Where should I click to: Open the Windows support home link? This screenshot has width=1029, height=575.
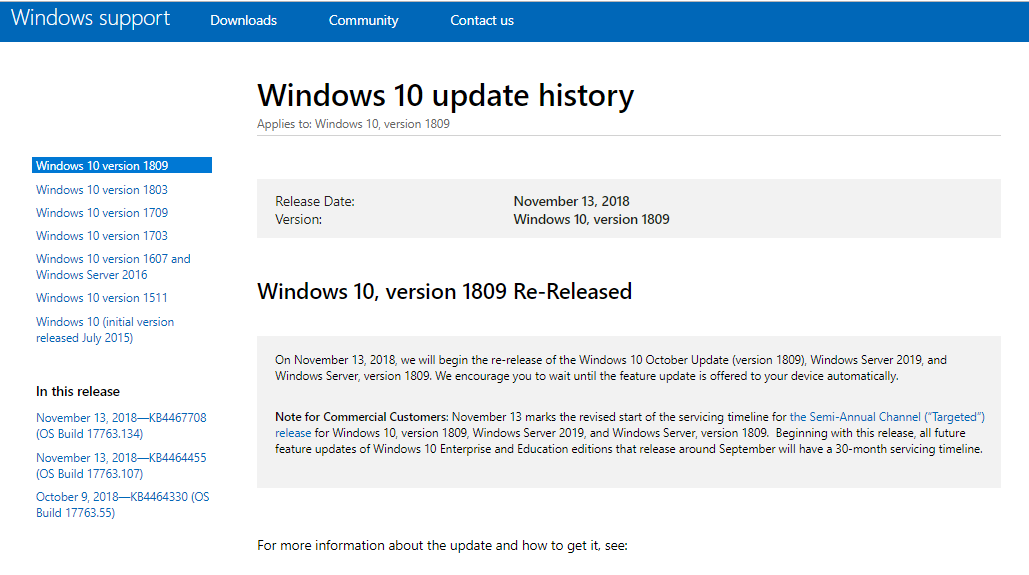(91, 18)
